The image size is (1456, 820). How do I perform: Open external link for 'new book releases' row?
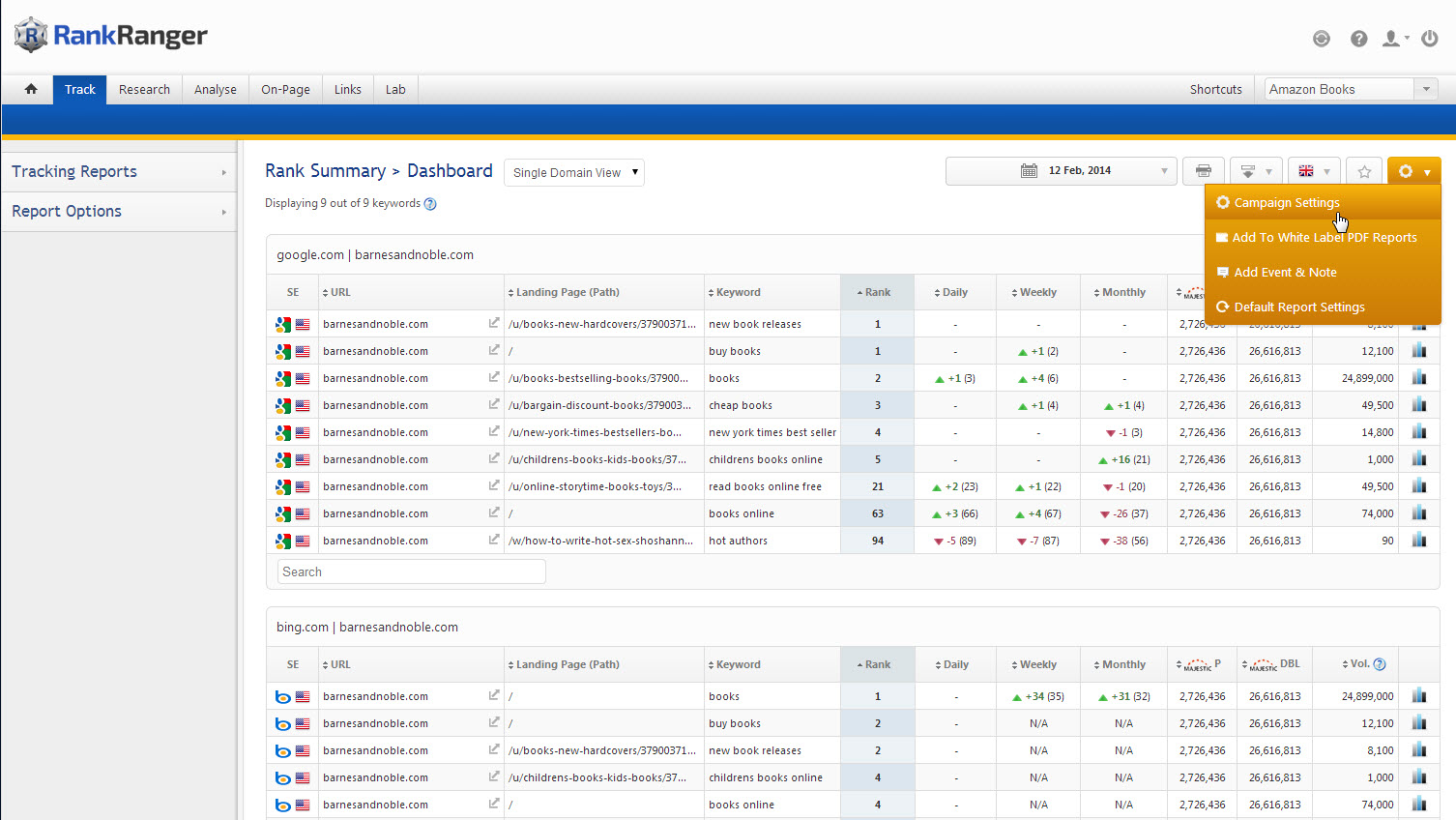pos(494,324)
